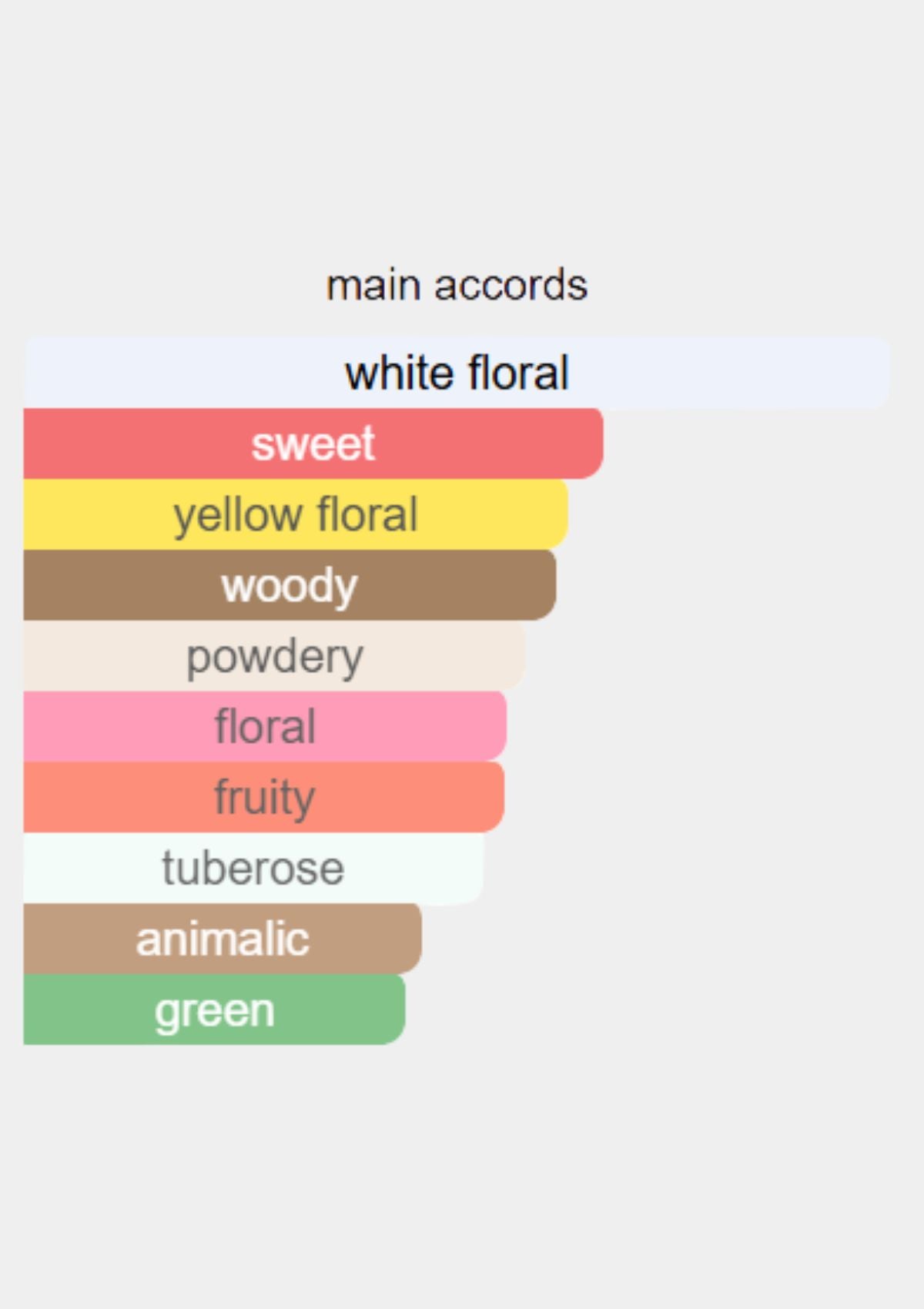The image size is (924, 1309).
Task: Click the 'tuberose' text label
Action: click(253, 869)
